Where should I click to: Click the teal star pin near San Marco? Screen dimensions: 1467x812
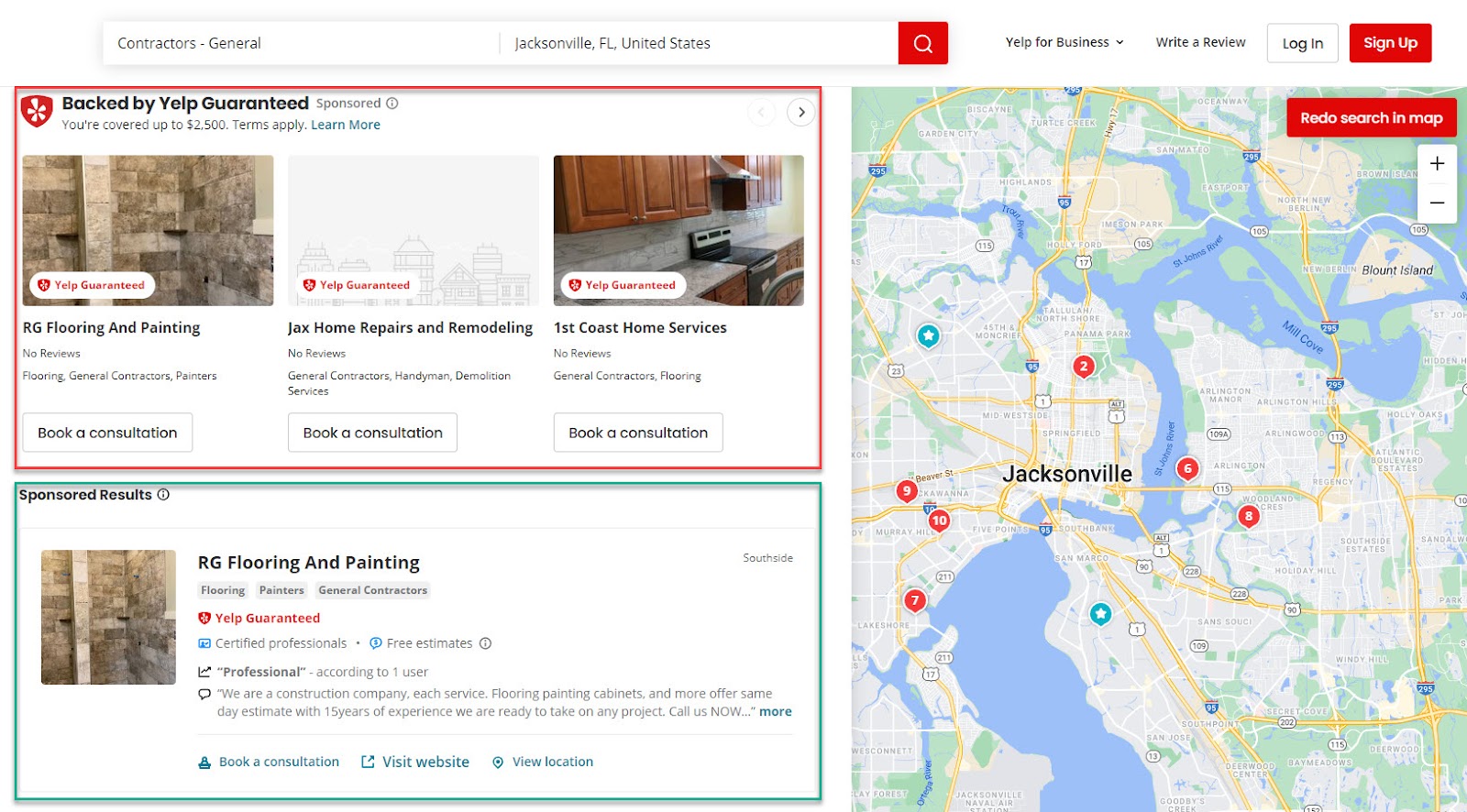(1100, 614)
